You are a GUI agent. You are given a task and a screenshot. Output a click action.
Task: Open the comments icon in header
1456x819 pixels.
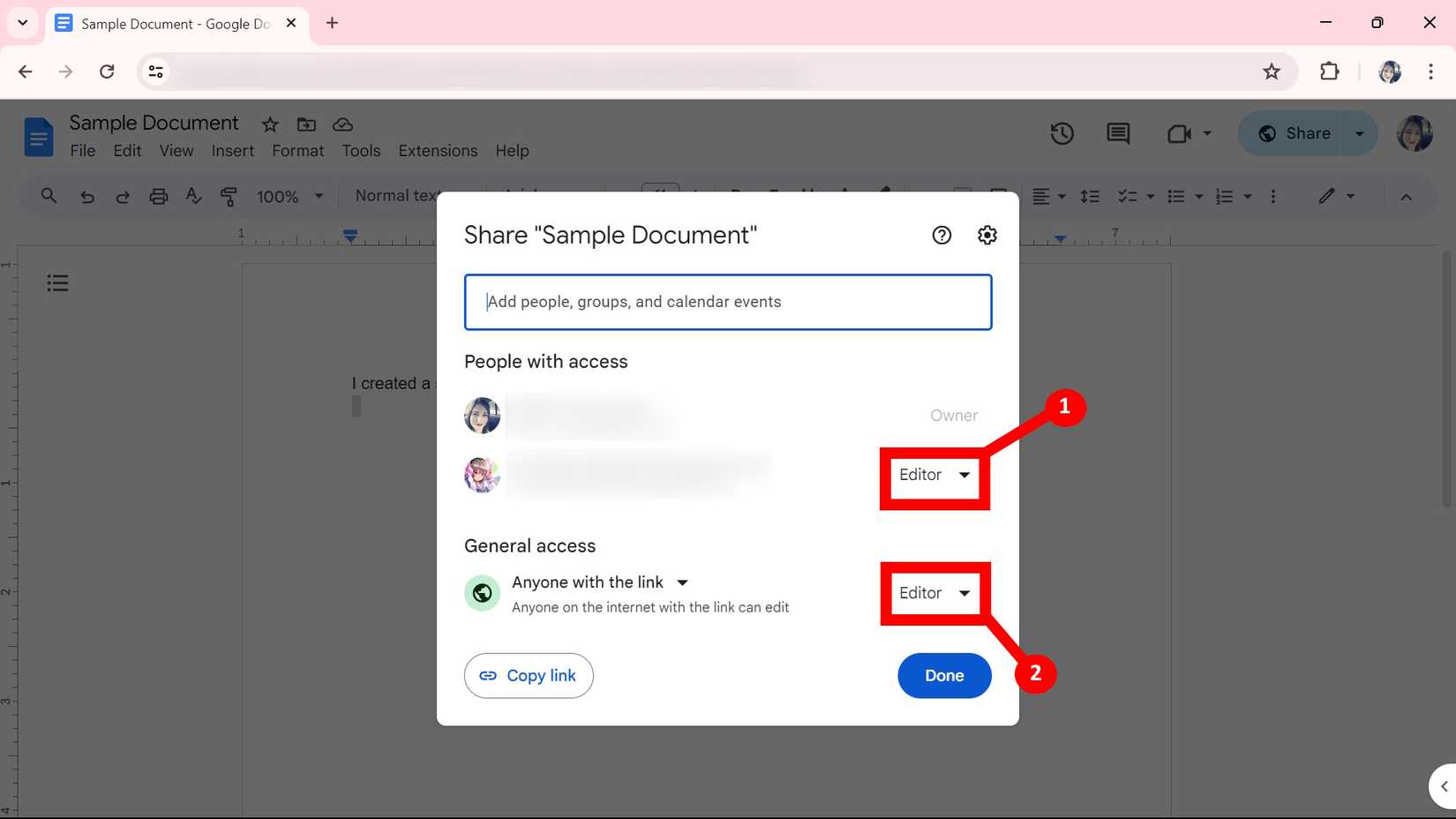point(1118,133)
